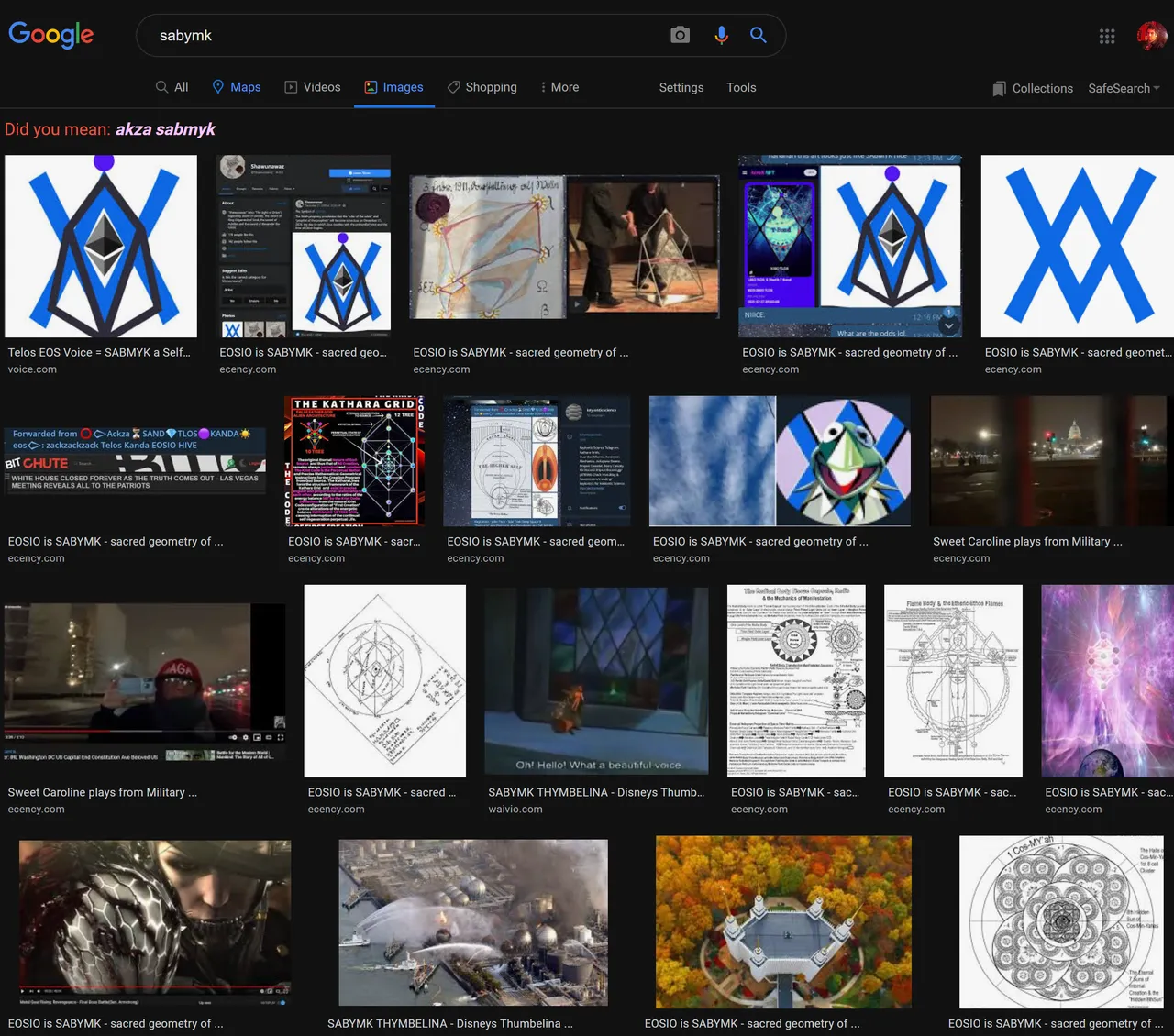Click the Google logo
This screenshot has width=1174, height=1036.
pos(51,35)
